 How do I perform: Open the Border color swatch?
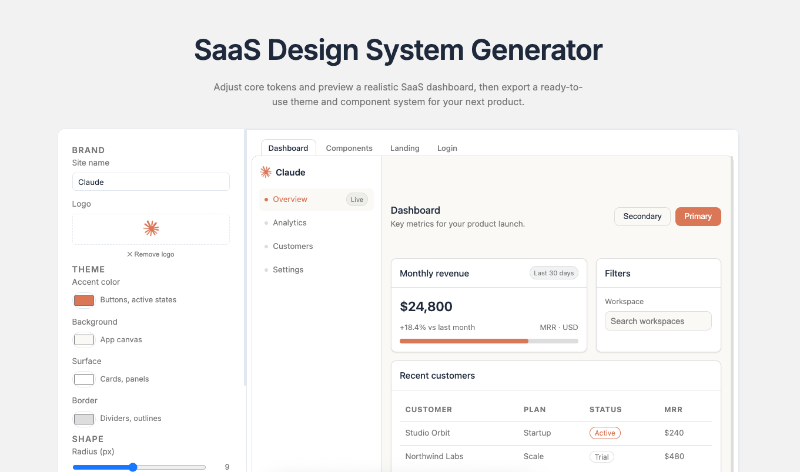click(x=84, y=419)
